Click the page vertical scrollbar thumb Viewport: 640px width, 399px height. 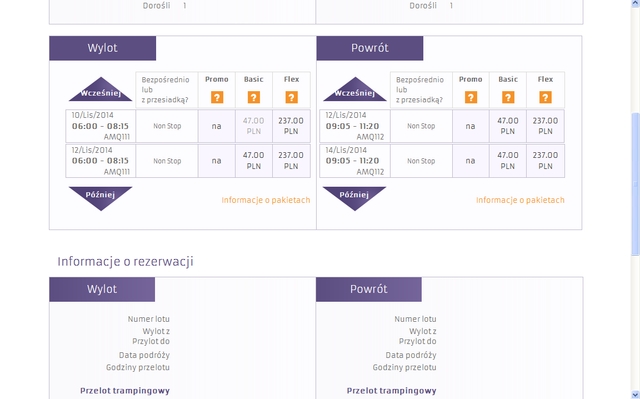point(635,184)
